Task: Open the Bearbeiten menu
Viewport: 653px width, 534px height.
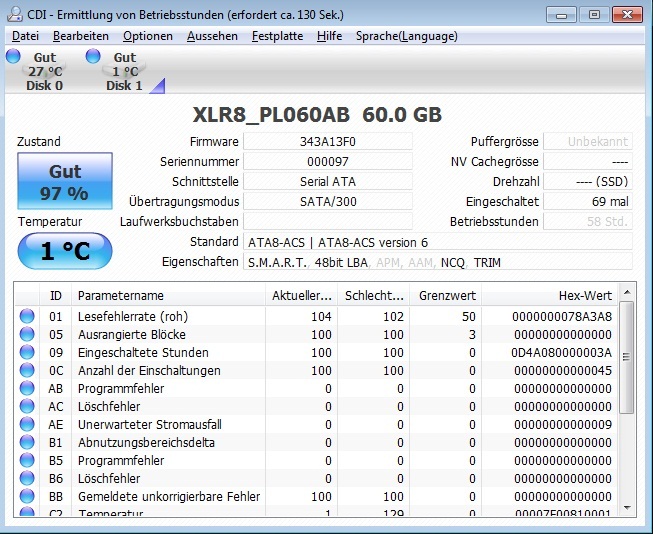Action: tap(81, 36)
